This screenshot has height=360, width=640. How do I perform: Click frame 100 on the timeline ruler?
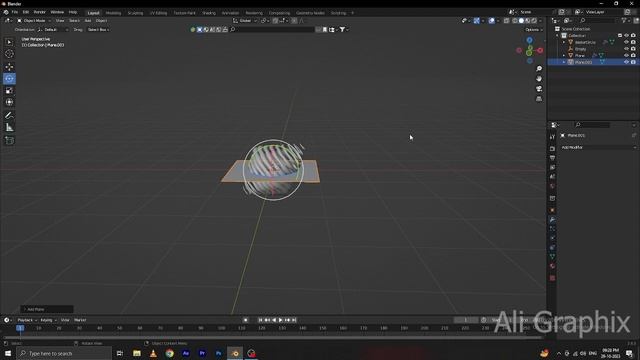221,328
